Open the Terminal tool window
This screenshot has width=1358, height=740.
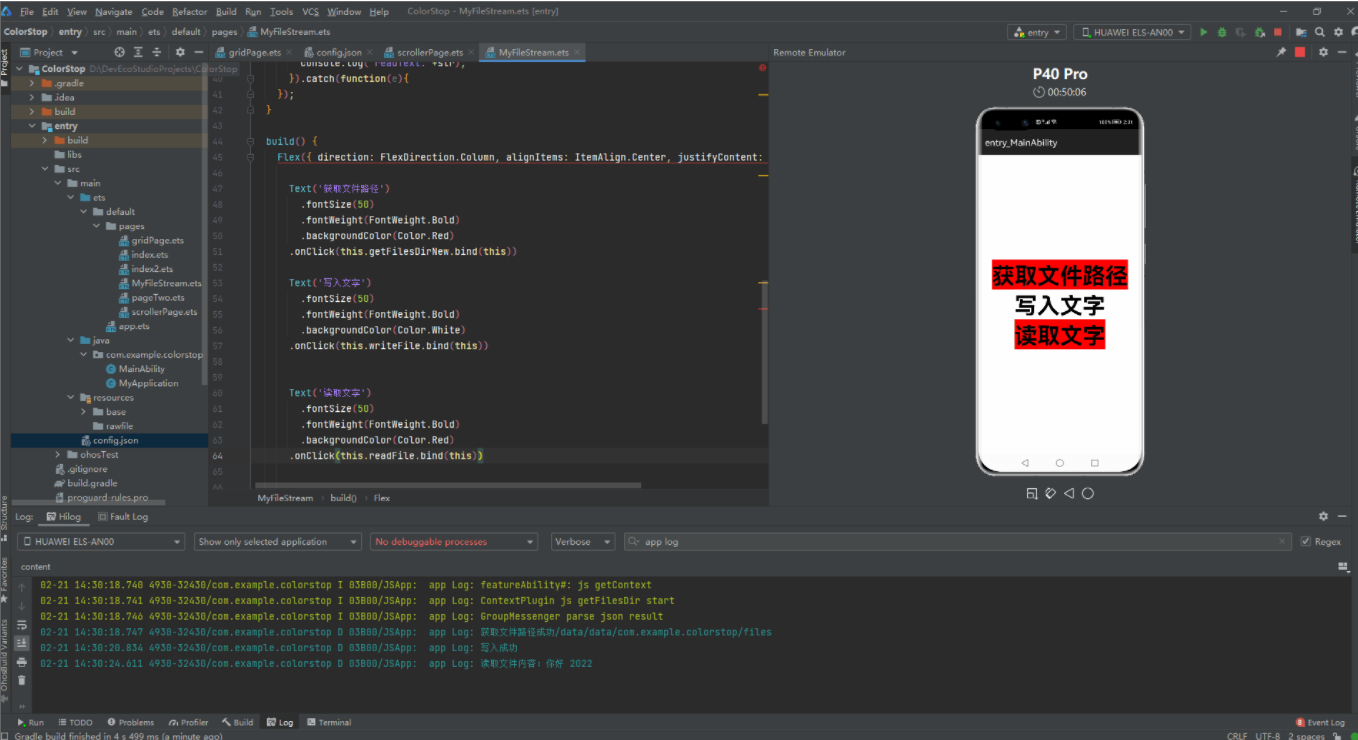click(x=329, y=722)
